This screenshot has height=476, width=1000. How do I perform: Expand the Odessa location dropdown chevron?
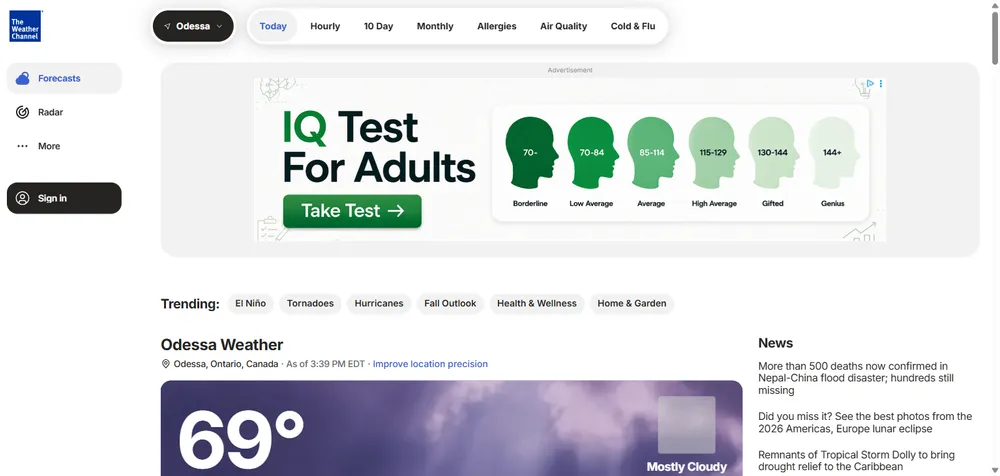tap(219, 26)
